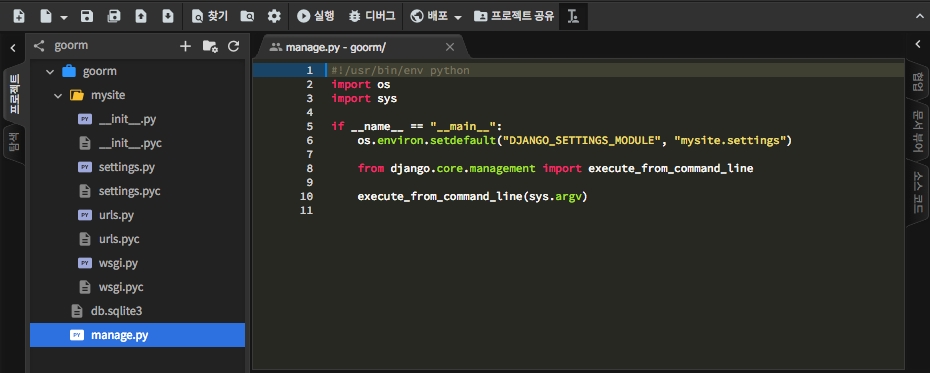Click the 'import sys' code line
Screen dimensions: 930x373
pyautogui.click(x=364, y=98)
